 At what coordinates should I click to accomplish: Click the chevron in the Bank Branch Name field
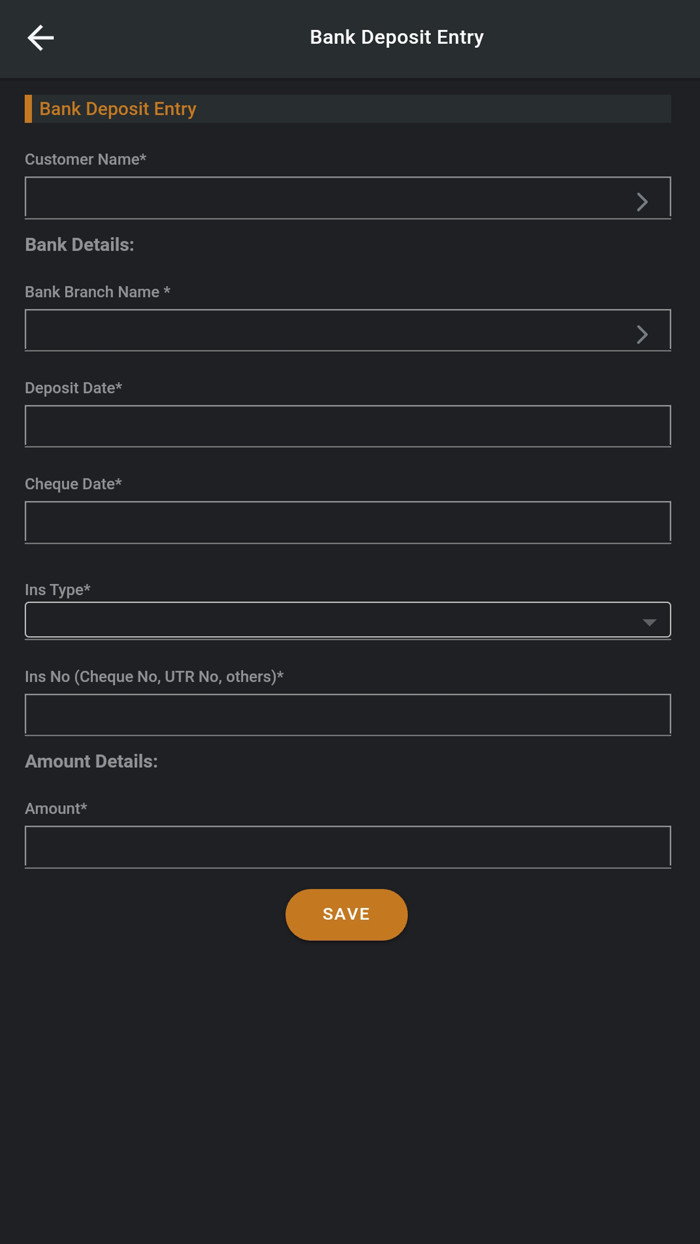(642, 334)
